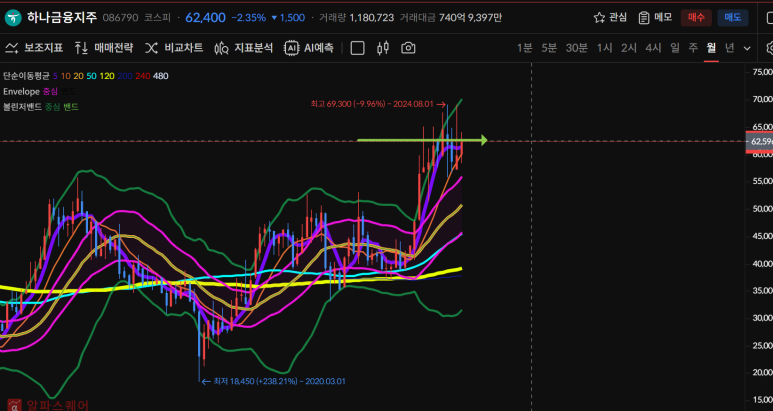Switch to the 2시 interval
This screenshot has height=411, width=773.
point(629,48)
